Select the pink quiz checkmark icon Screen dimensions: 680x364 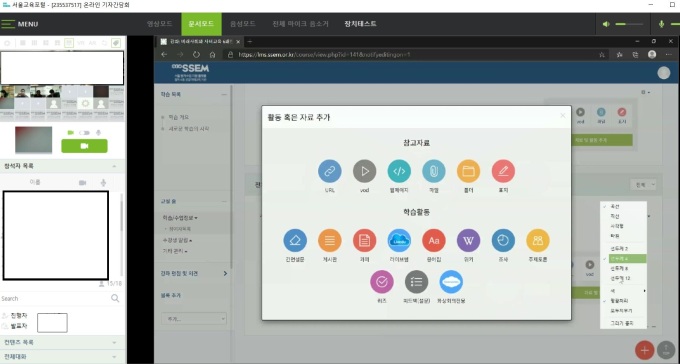pos(382,282)
